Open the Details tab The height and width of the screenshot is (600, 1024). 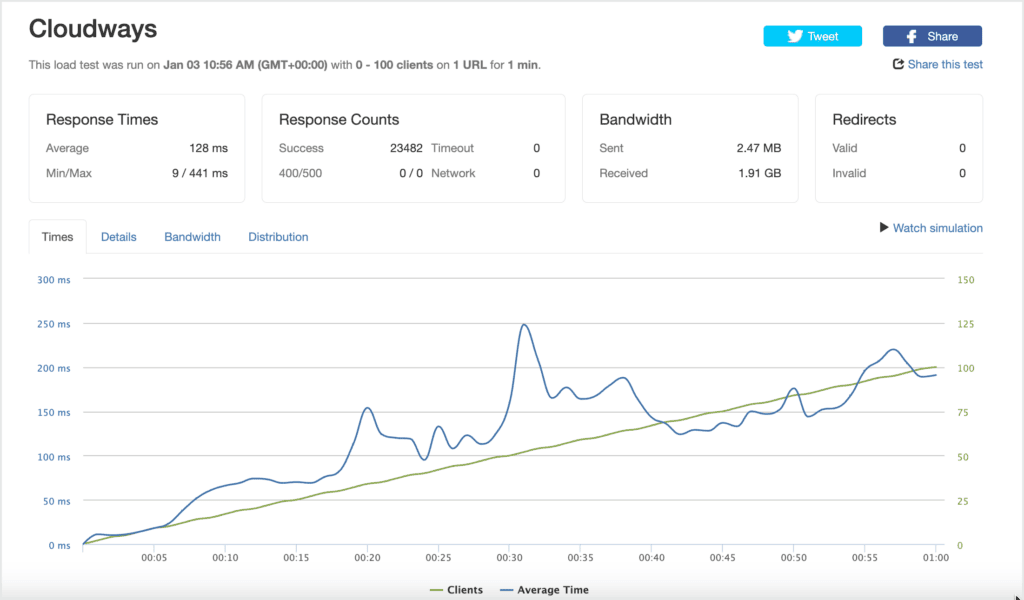click(118, 237)
